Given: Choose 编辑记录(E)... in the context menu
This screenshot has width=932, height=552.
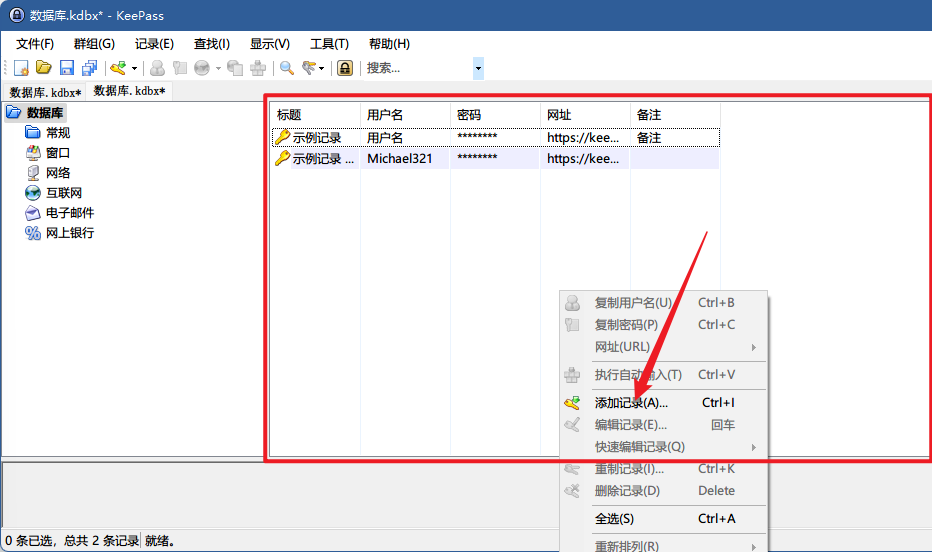Looking at the screenshot, I should [664, 425].
